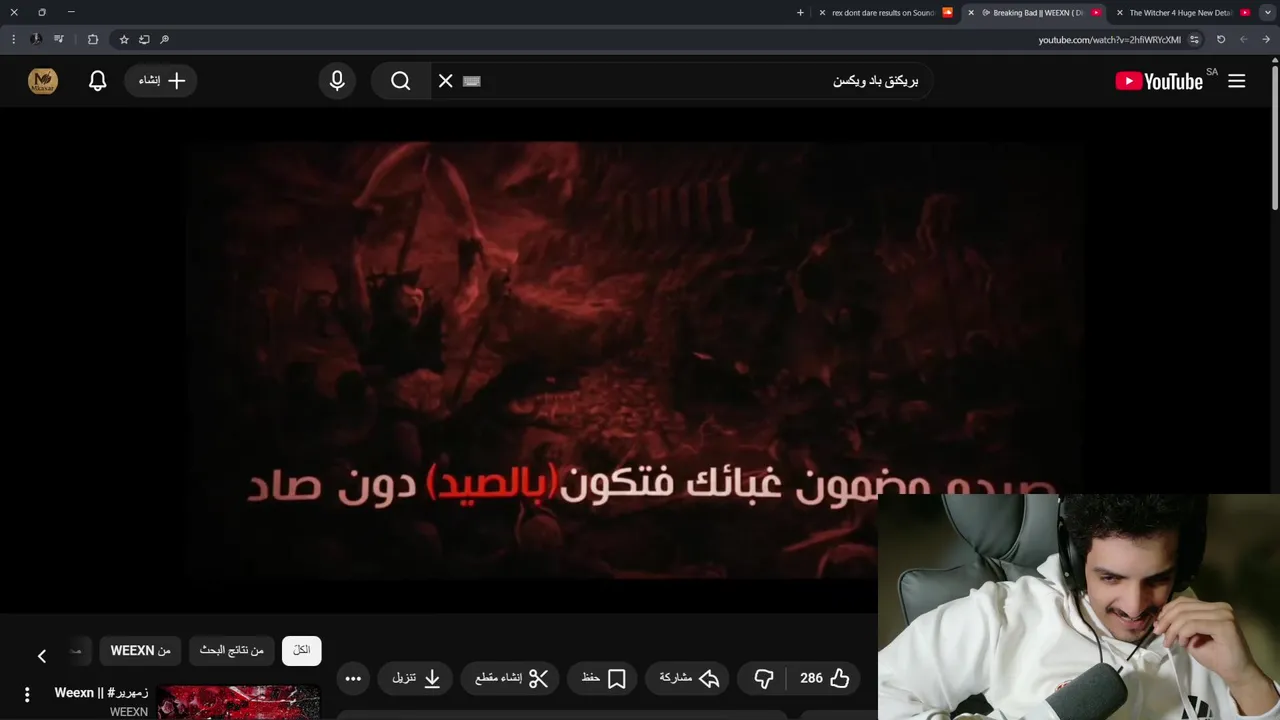Viewport: 1280px width, 720px height.
Task: Select the من WEEXN filter chip
Action: 140,650
